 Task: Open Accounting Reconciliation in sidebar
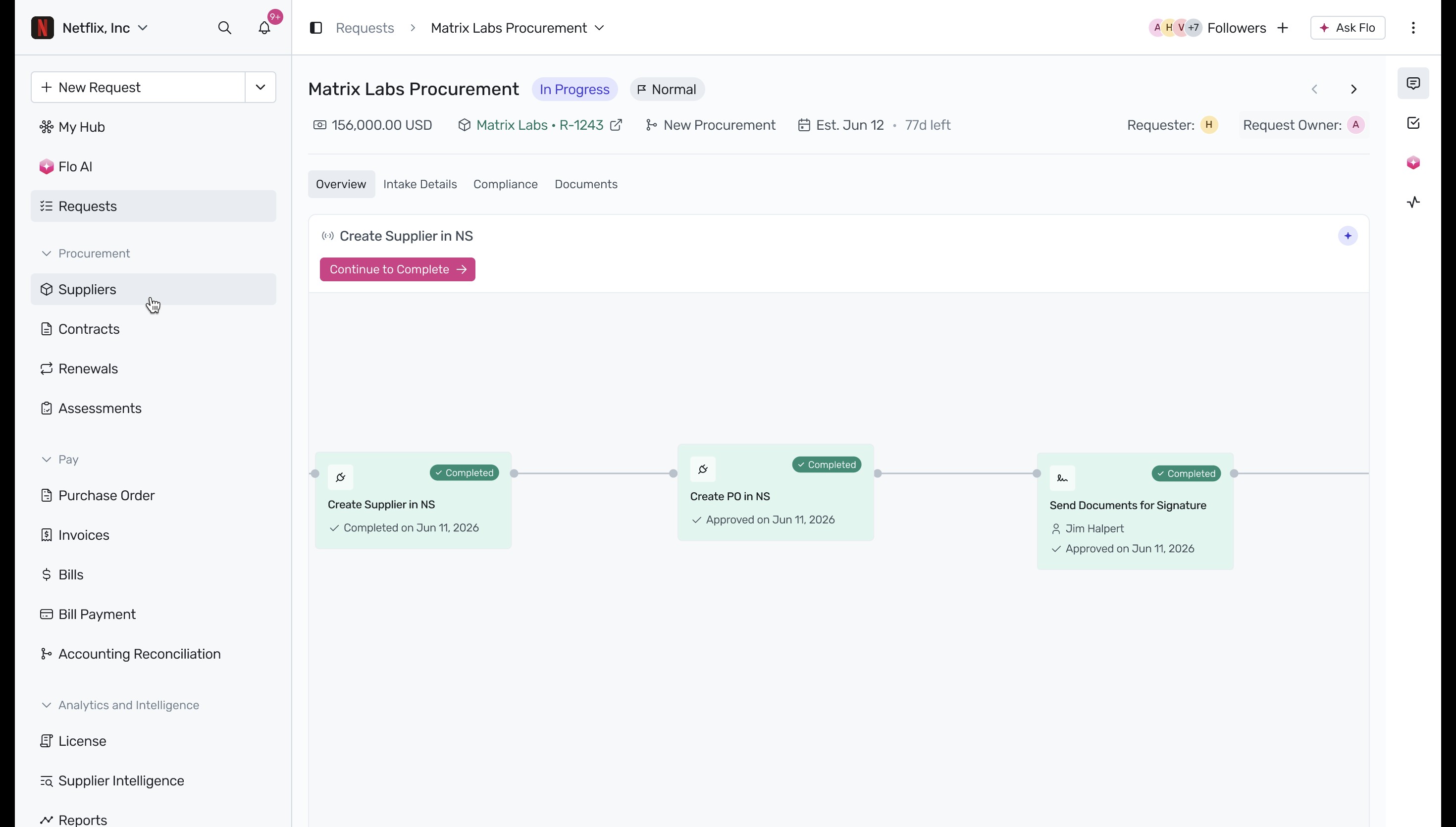coord(154,654)
